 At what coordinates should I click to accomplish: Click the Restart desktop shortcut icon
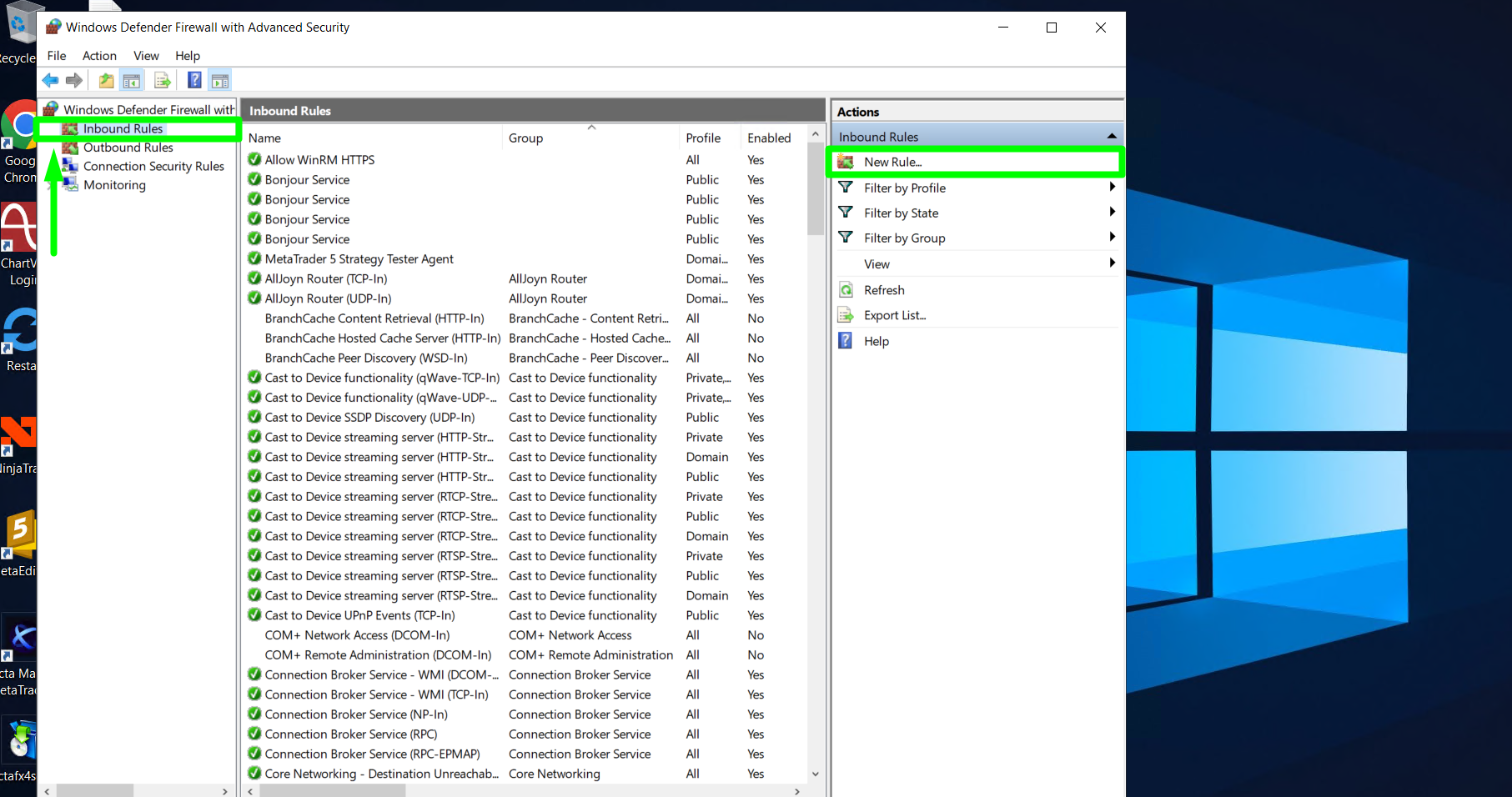pos(18,332)
